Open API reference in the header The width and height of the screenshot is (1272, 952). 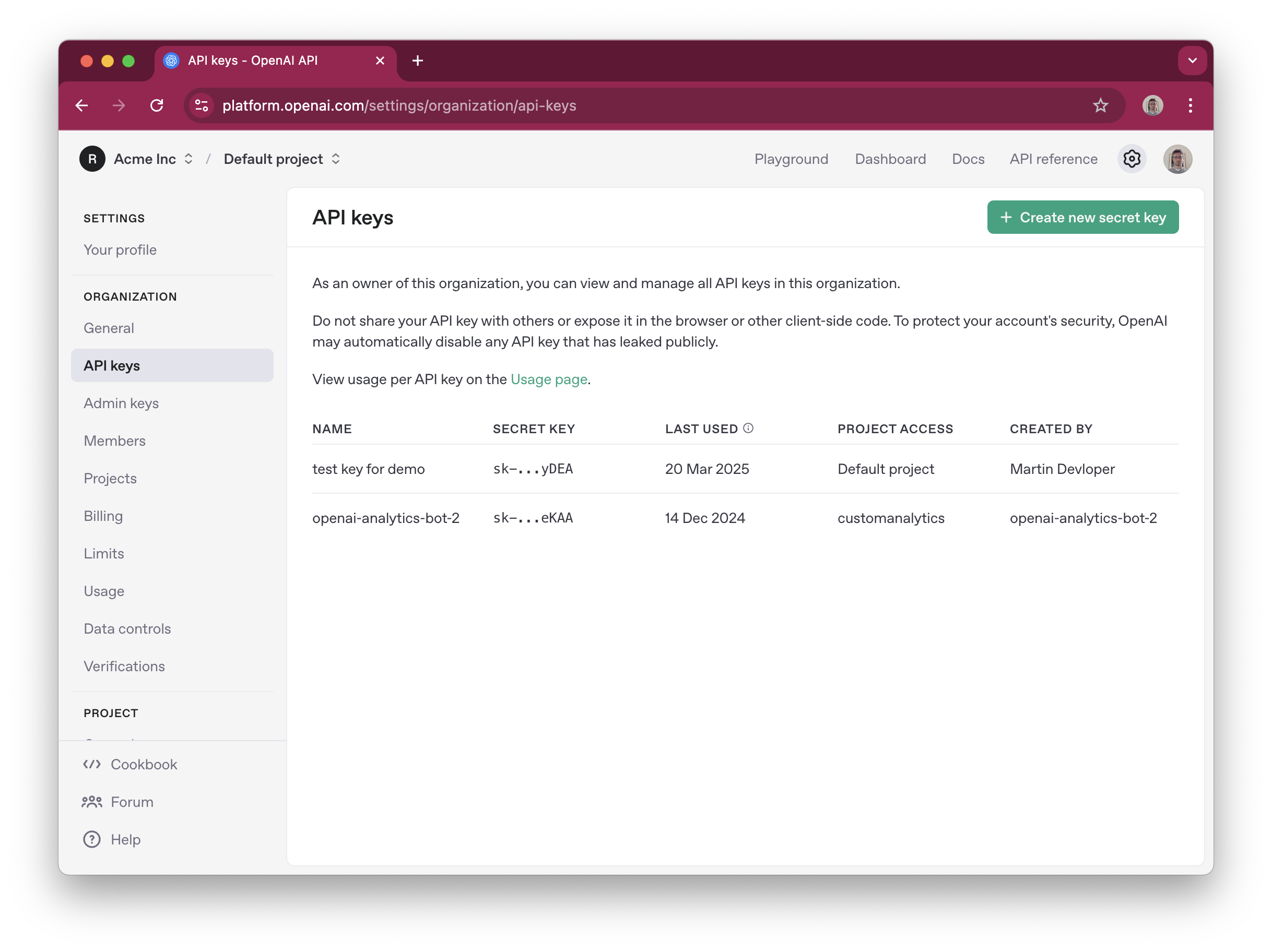pyautogui.click(x=1054, y=159)
